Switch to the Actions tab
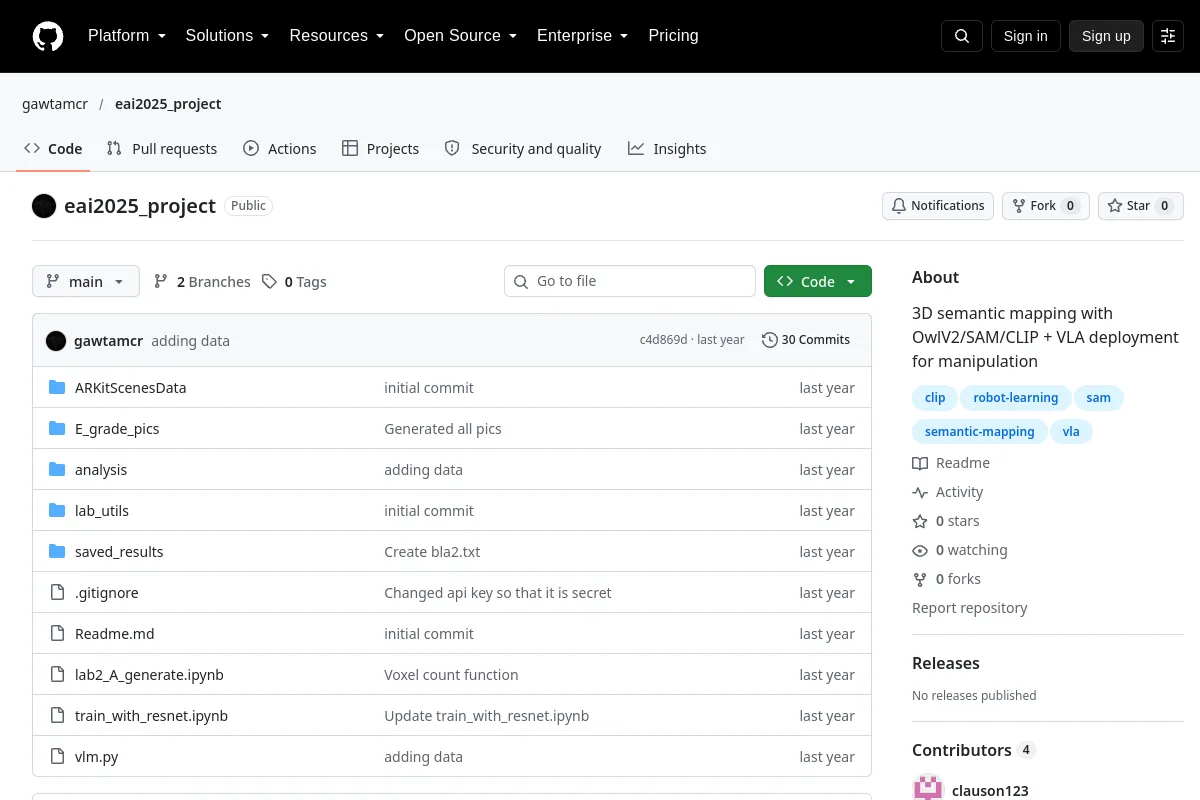The height and width of the screenshot is (800, 1200). [x=280, y=149]
